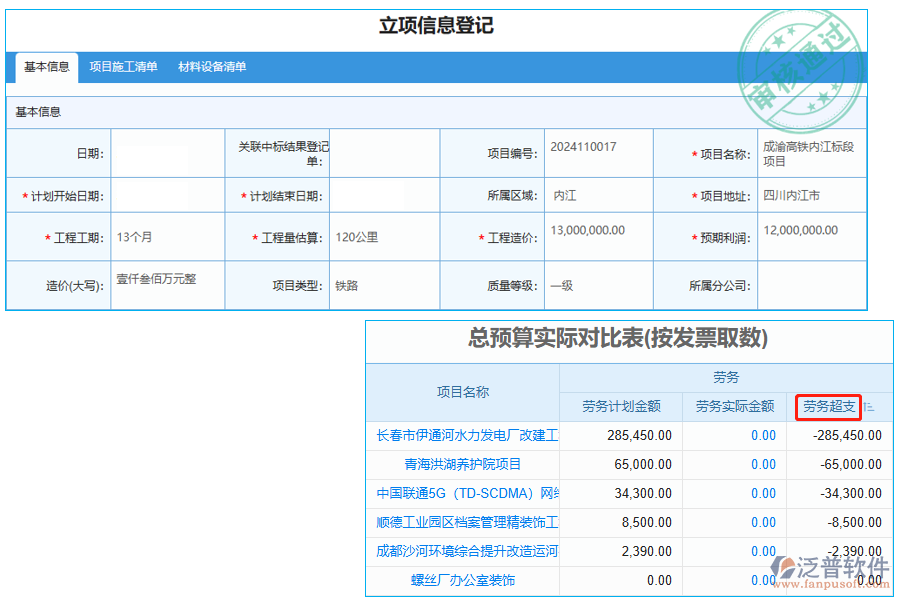
Task: Switch to the 基本信息 tab
Action: pos(47,67)
